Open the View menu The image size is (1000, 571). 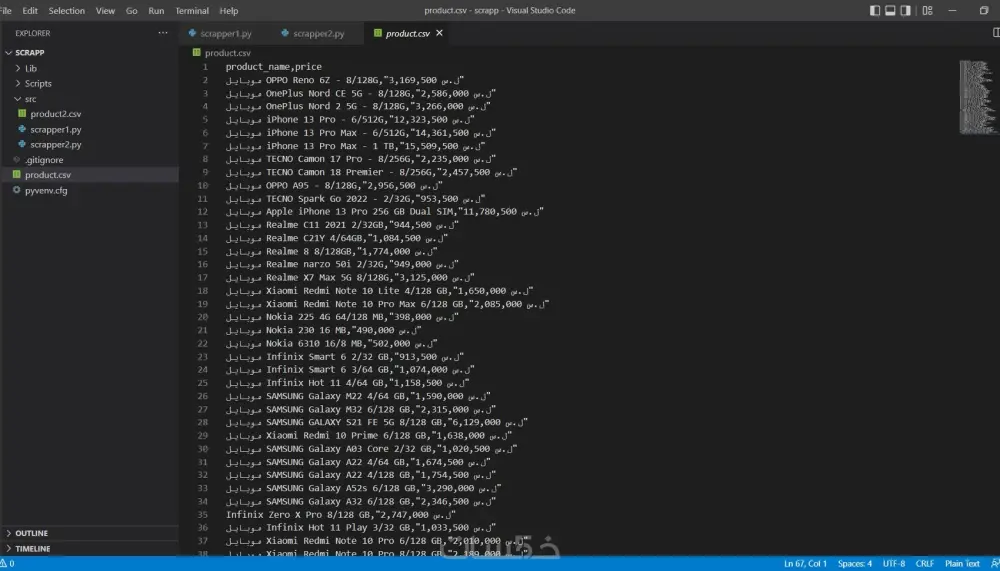(105, 11)
